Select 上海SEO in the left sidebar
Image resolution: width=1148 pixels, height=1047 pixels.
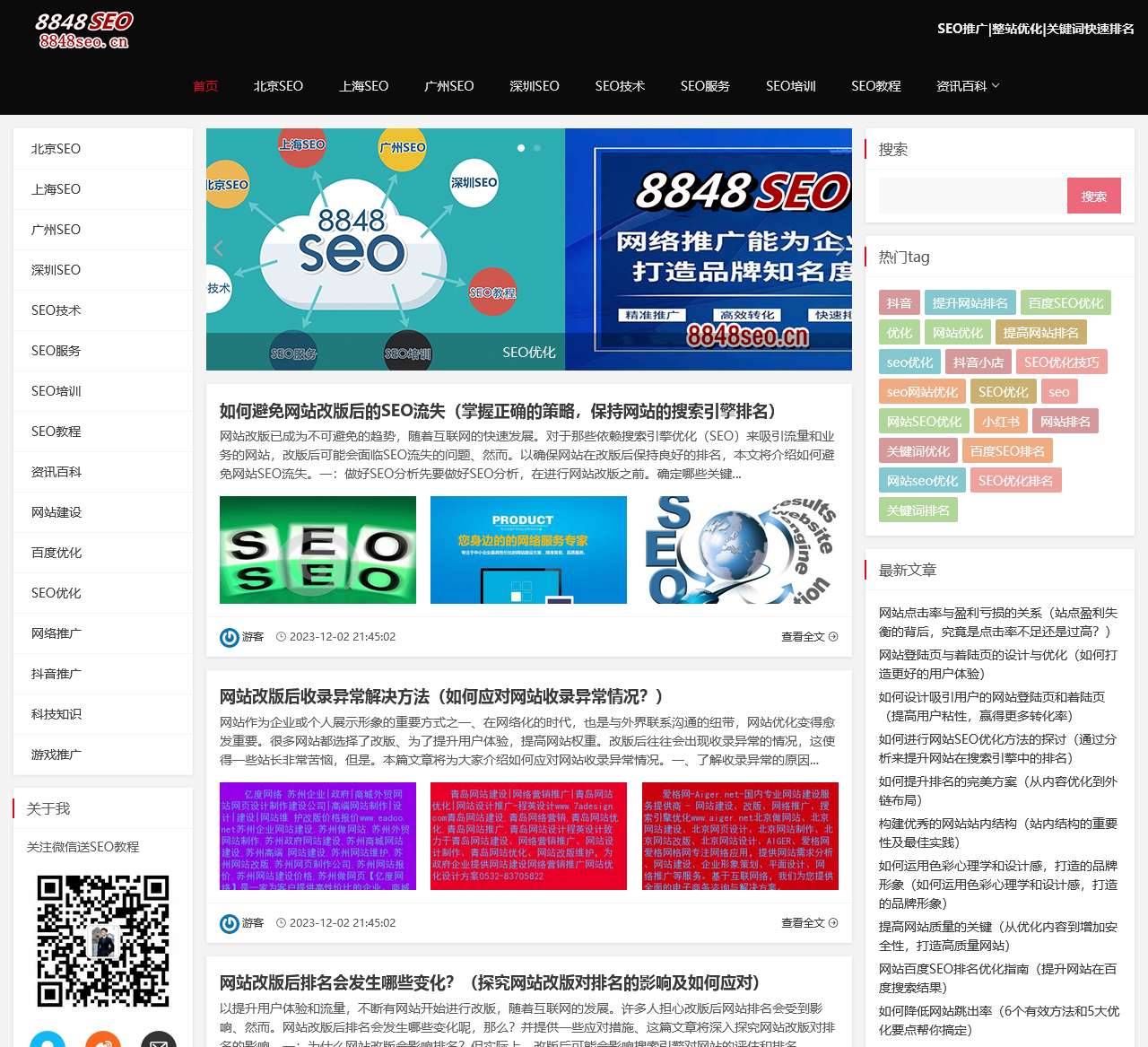(103, 189)
